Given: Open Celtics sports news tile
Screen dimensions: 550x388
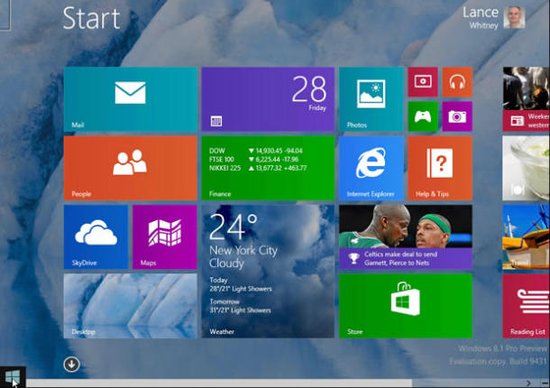Looking at the screenshot, I should 405,237.
